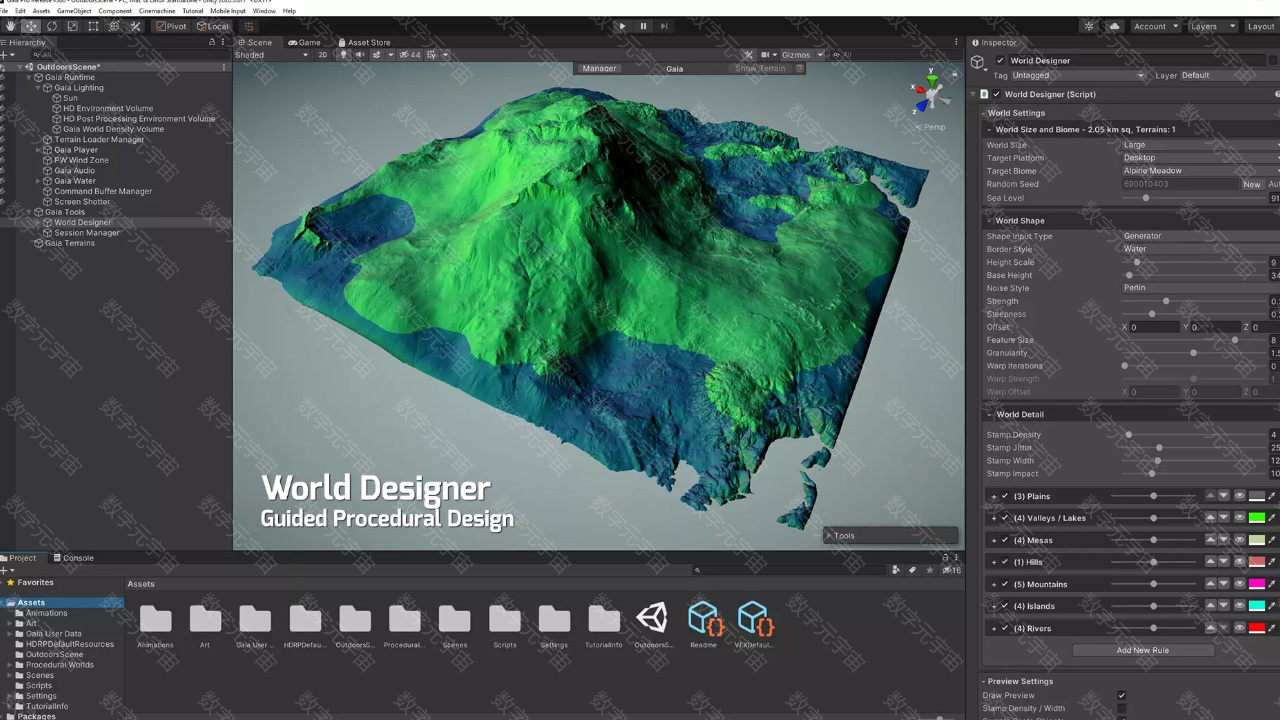Select the Hand tool
Image resolution: width=1280 pixels, height=720 pixels.
tap(11, 26)
